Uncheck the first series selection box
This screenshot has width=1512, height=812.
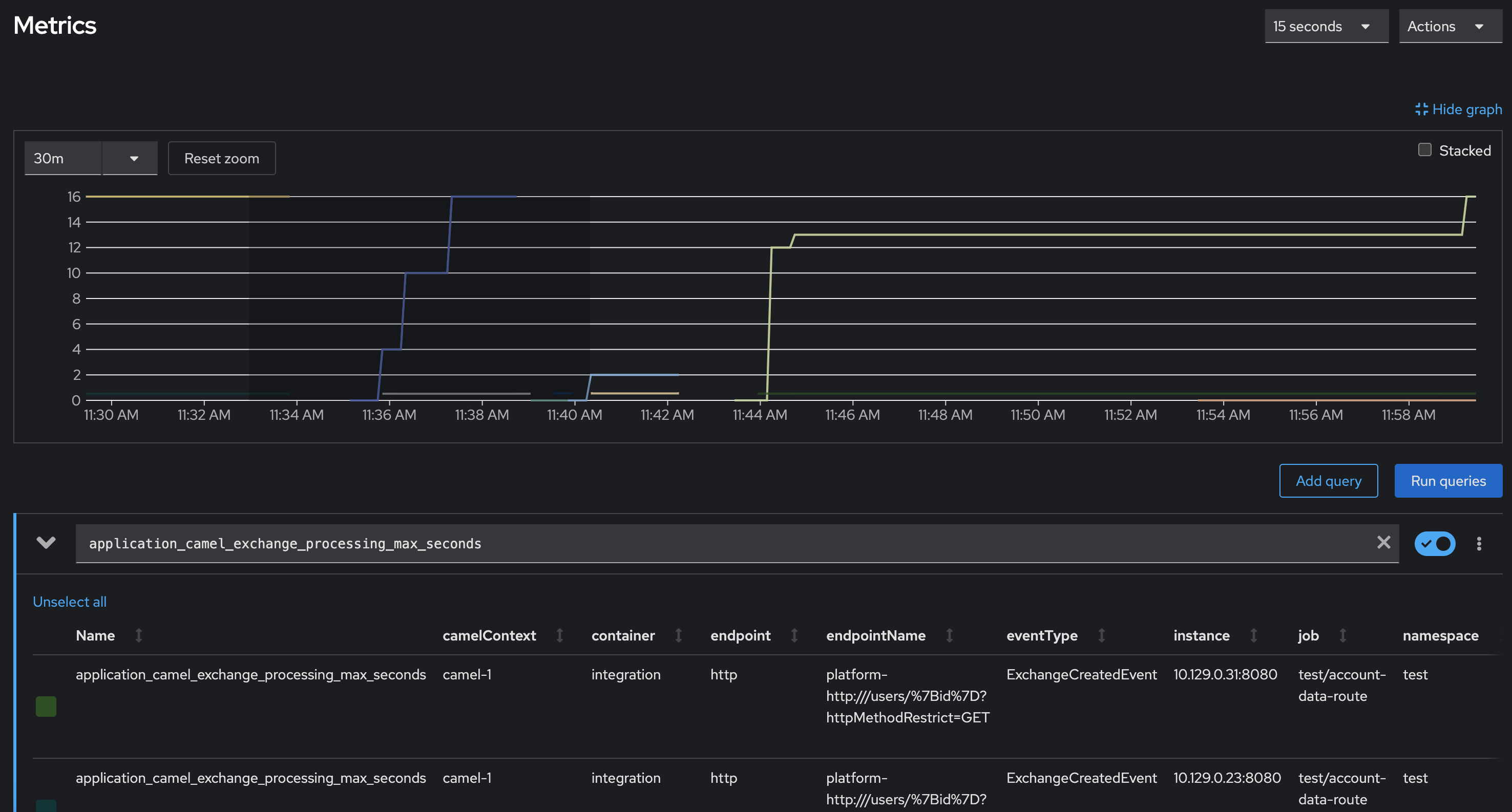point(46,706)
